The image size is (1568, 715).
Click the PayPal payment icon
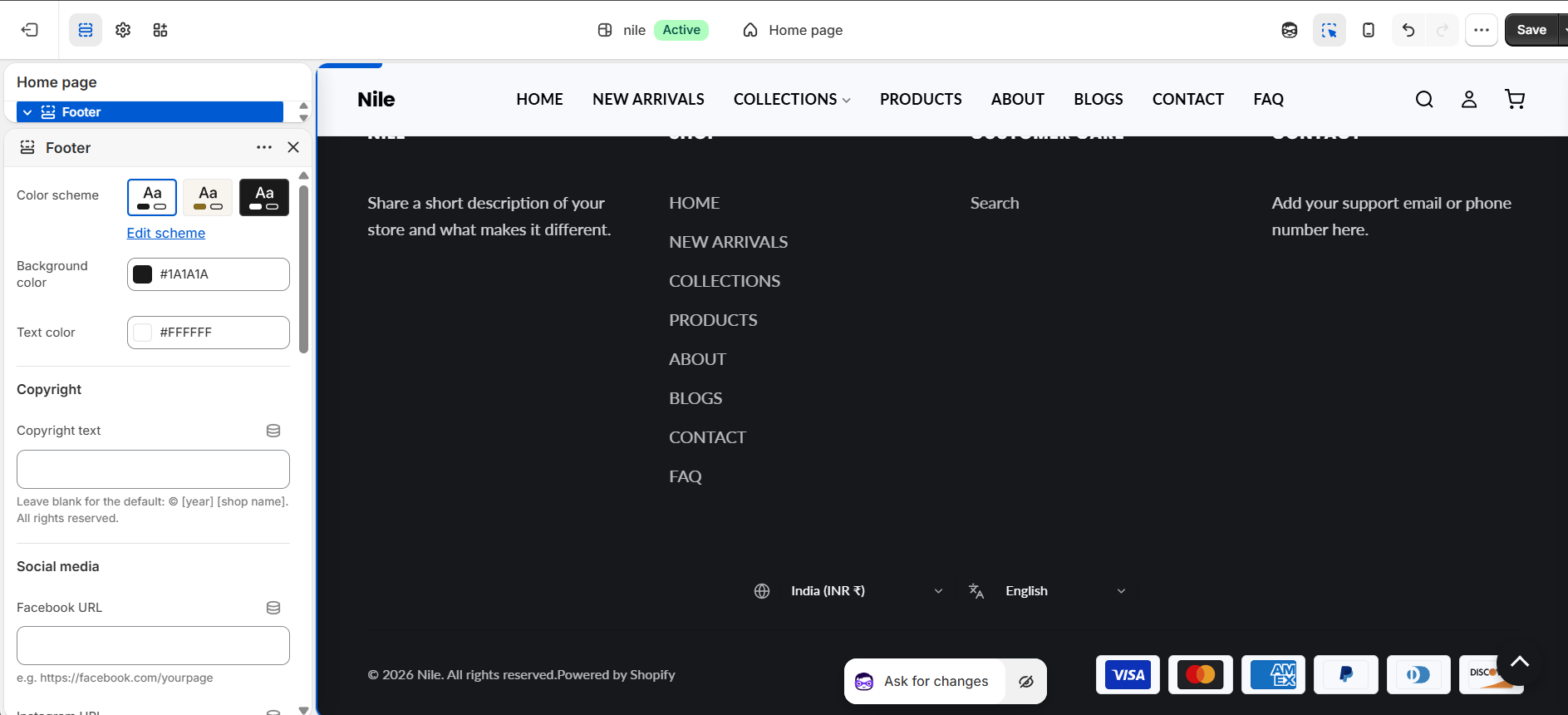(x=1346, y=674)
